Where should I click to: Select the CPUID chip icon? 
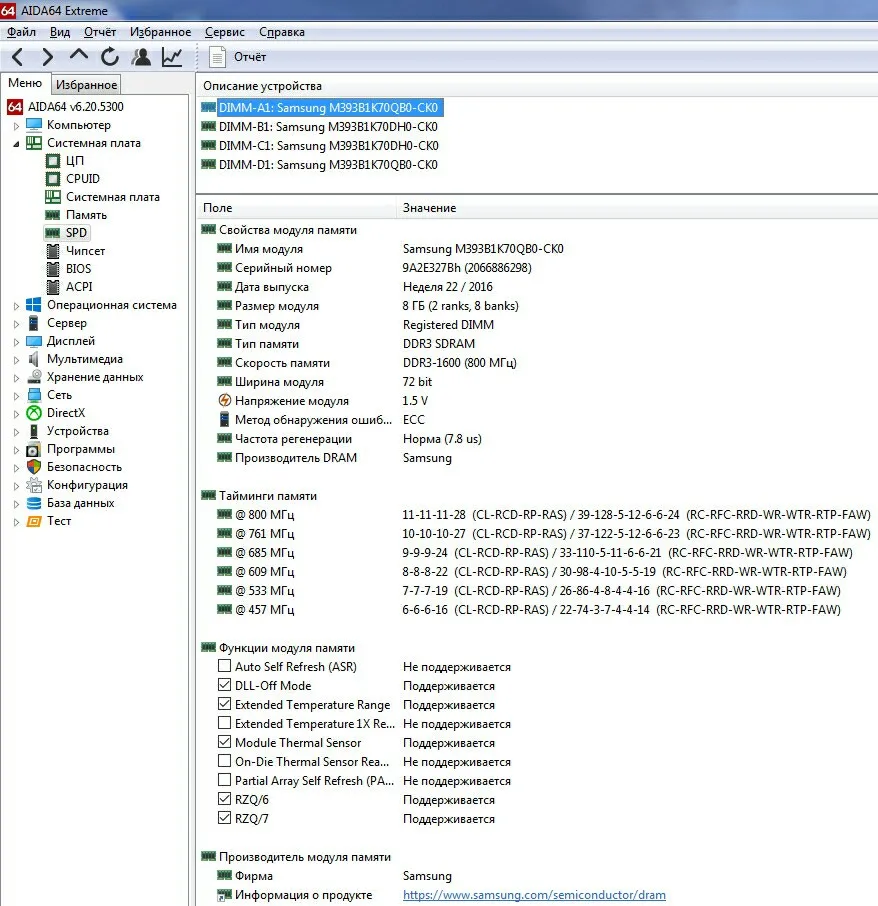53,179
